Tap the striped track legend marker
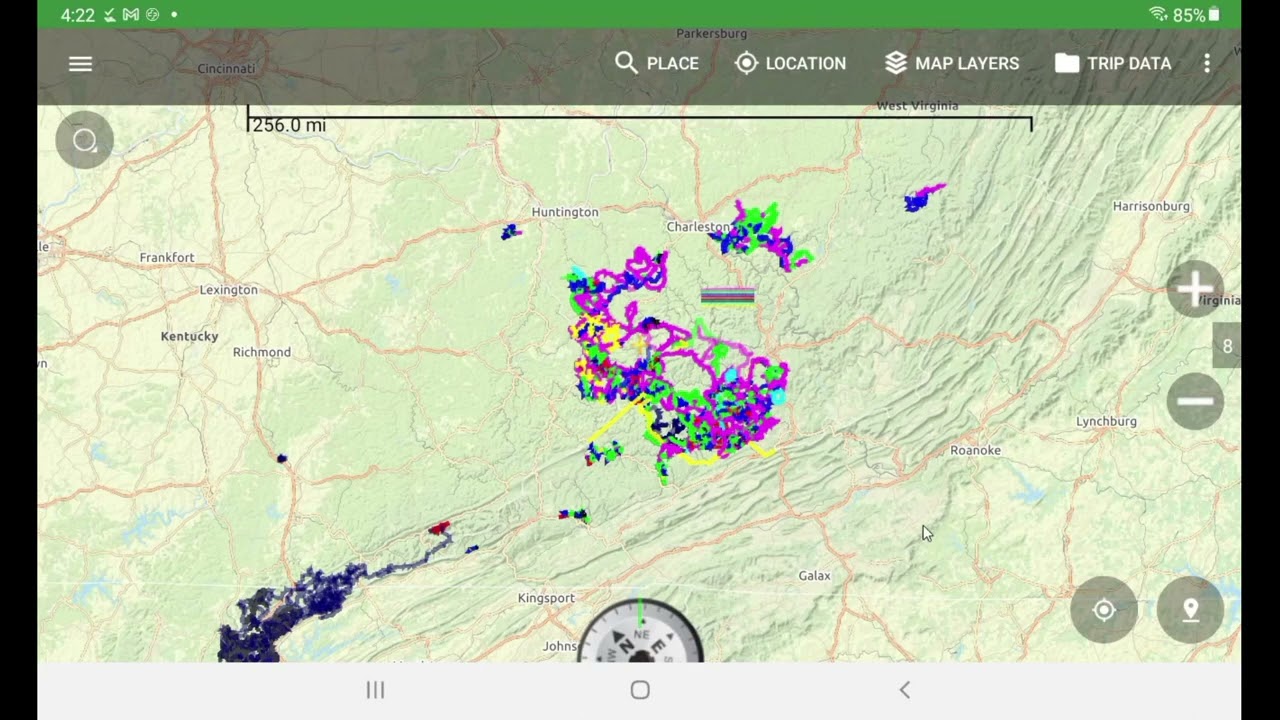This screenshot has width=1280, height=720. [728, 294]
